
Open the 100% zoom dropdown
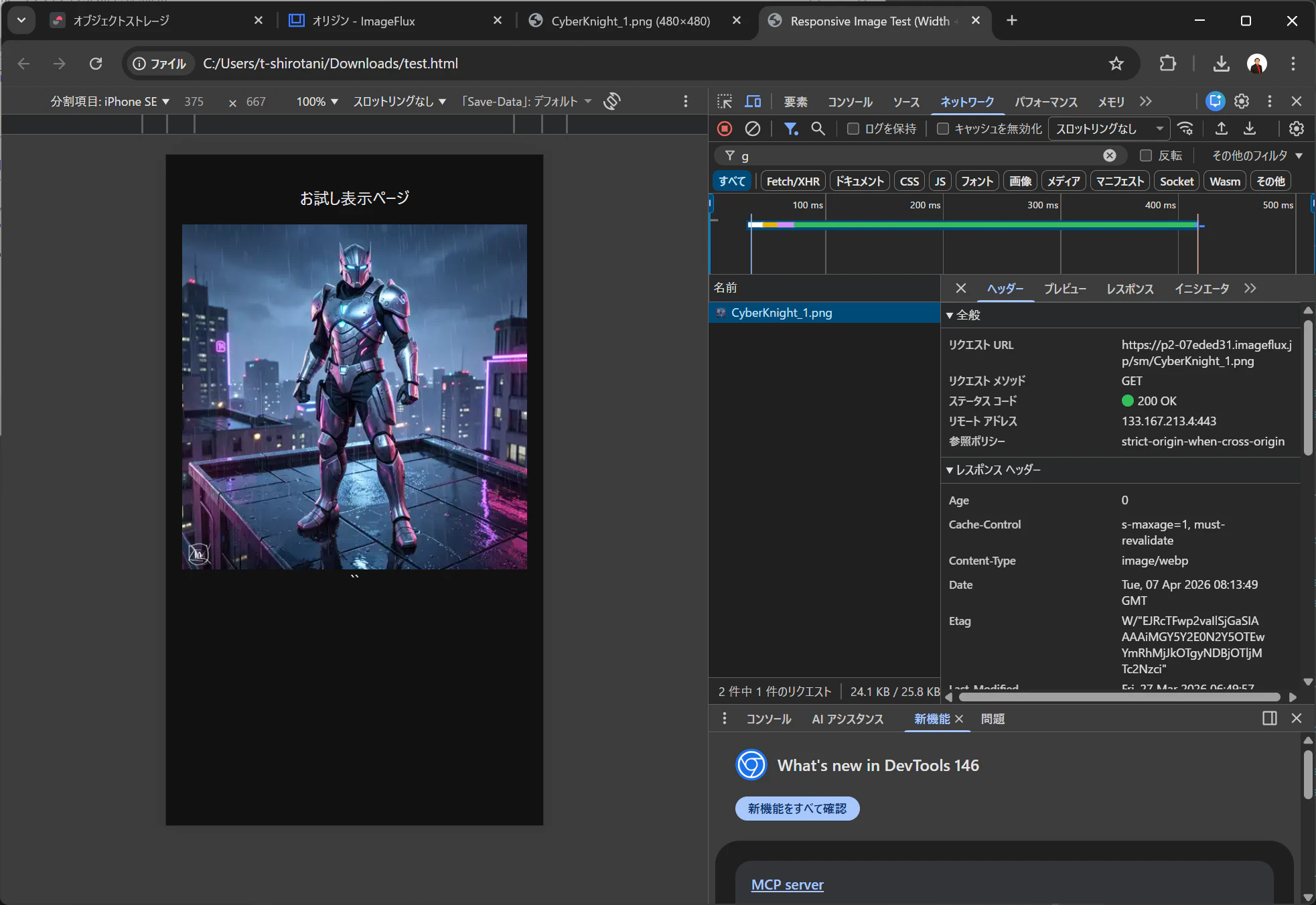[x=317, y=101]
